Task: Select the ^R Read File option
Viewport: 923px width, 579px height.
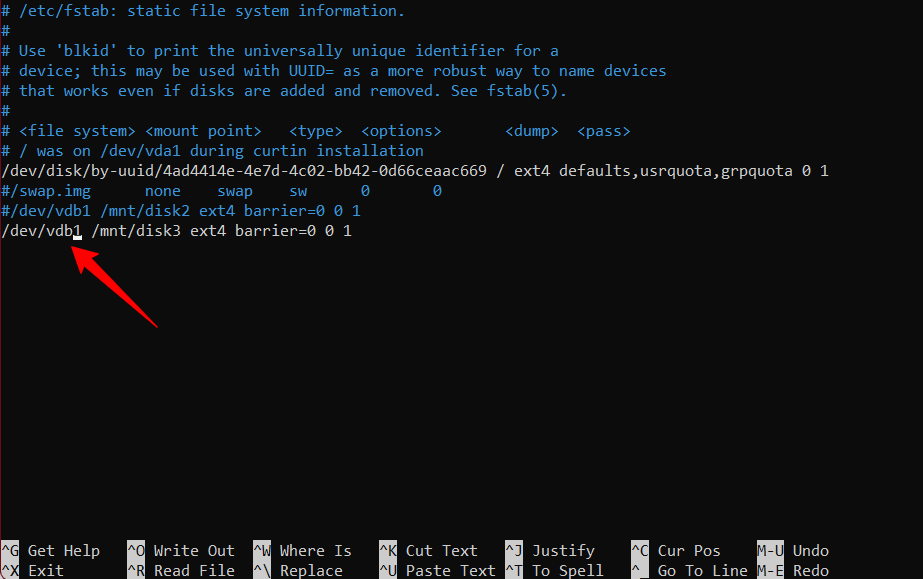Action: tap(181, 570)
